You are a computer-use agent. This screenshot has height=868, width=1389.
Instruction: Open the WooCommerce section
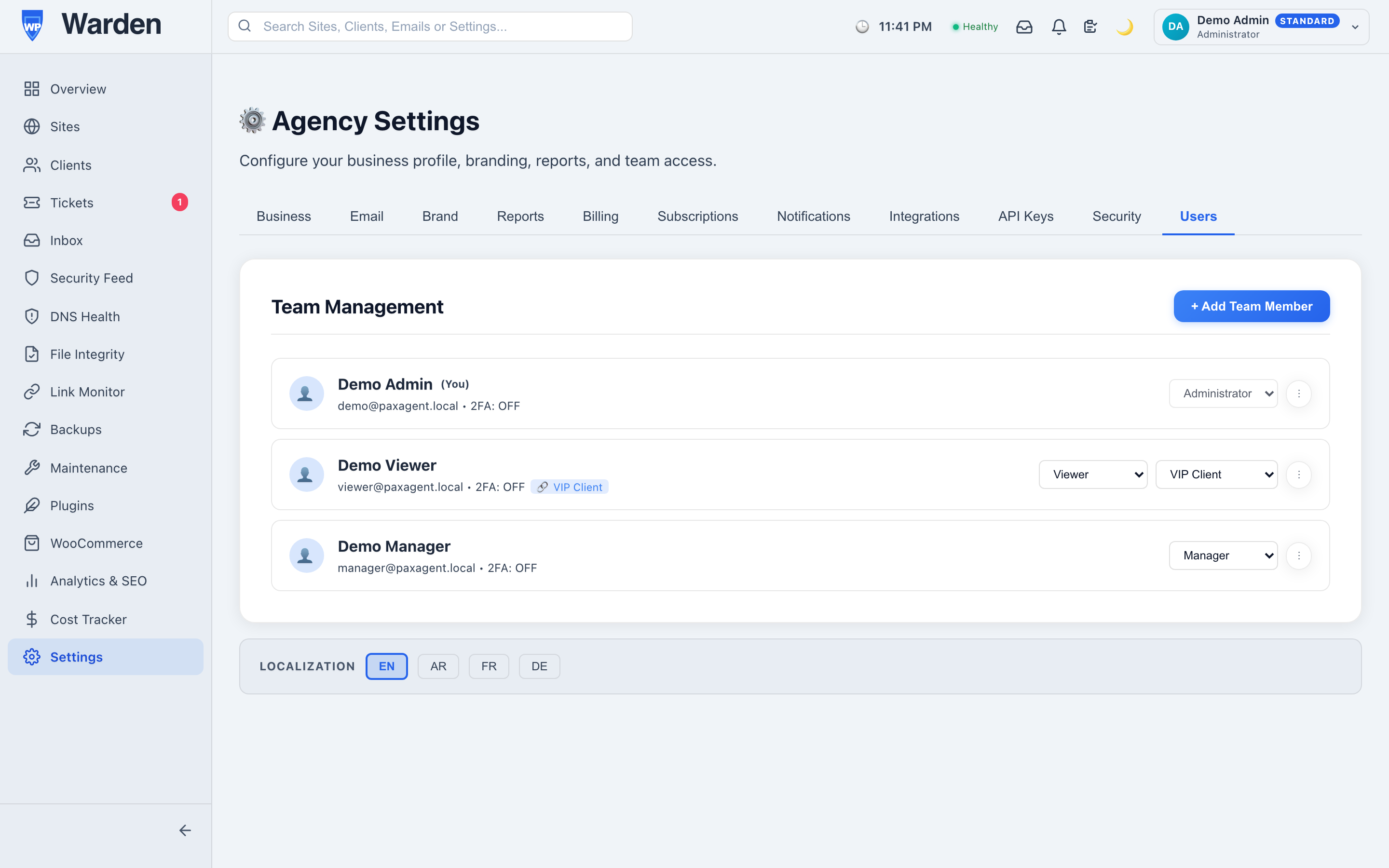(106, 543)
